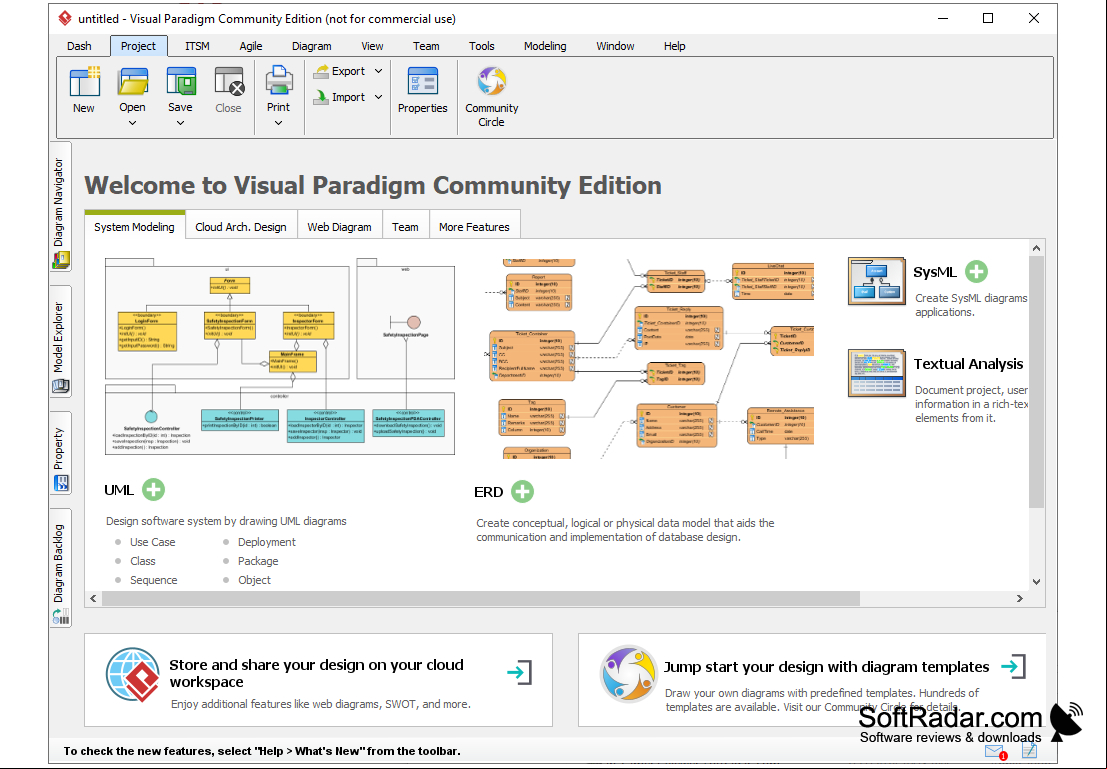Click the horizontal scrollbar left arrow
Viewport: 1107px width, 769px height.
(93, 598)
